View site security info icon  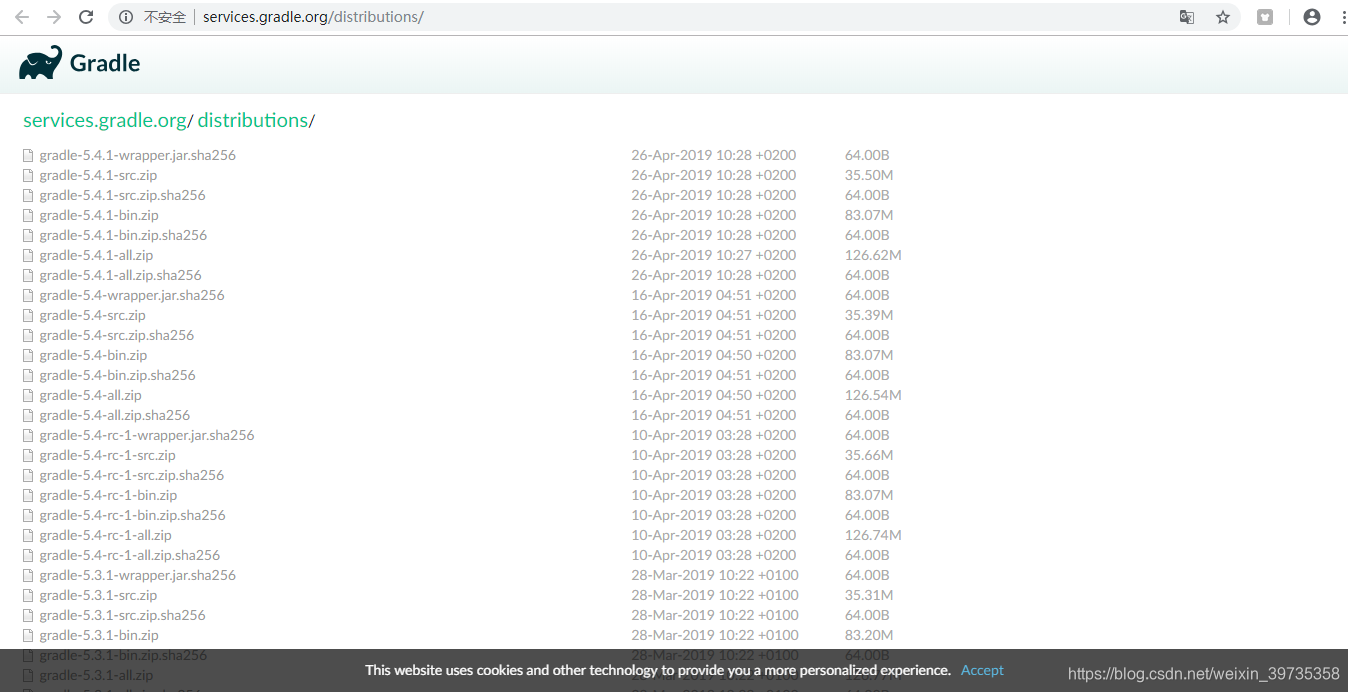[x=126, y=17]
